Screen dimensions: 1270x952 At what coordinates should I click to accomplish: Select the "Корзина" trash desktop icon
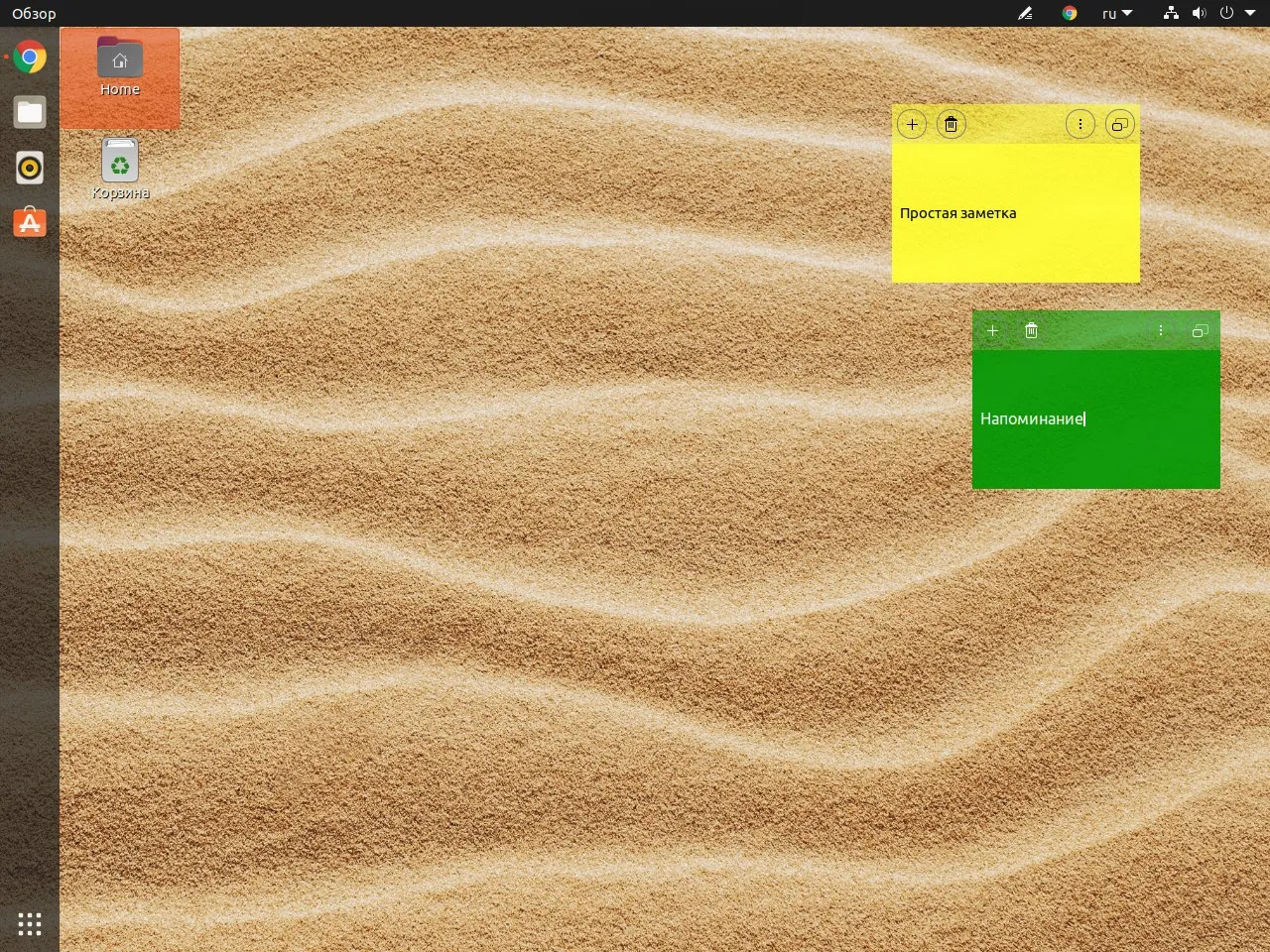120,170
